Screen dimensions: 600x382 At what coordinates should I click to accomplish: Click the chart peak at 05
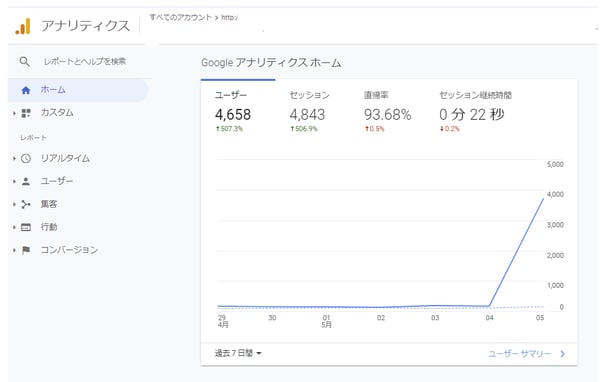[543, 199]
